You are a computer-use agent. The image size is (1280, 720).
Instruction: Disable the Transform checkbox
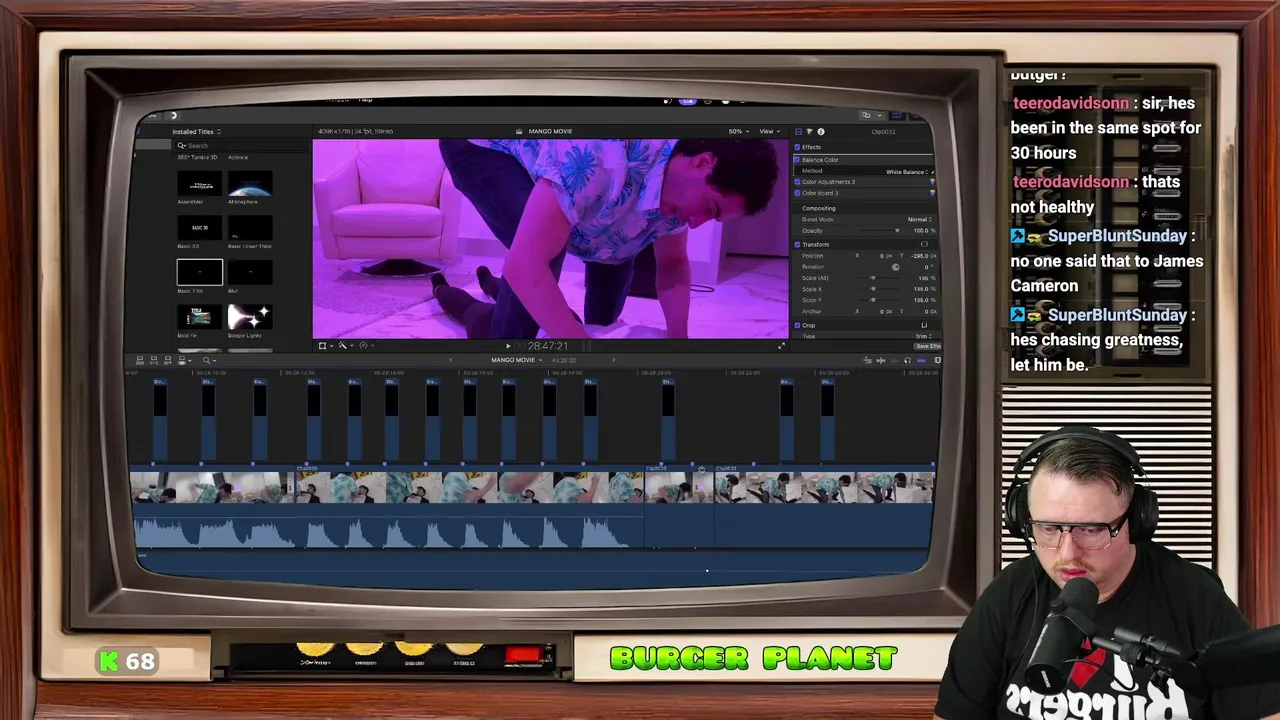click(x=797, y=244)
